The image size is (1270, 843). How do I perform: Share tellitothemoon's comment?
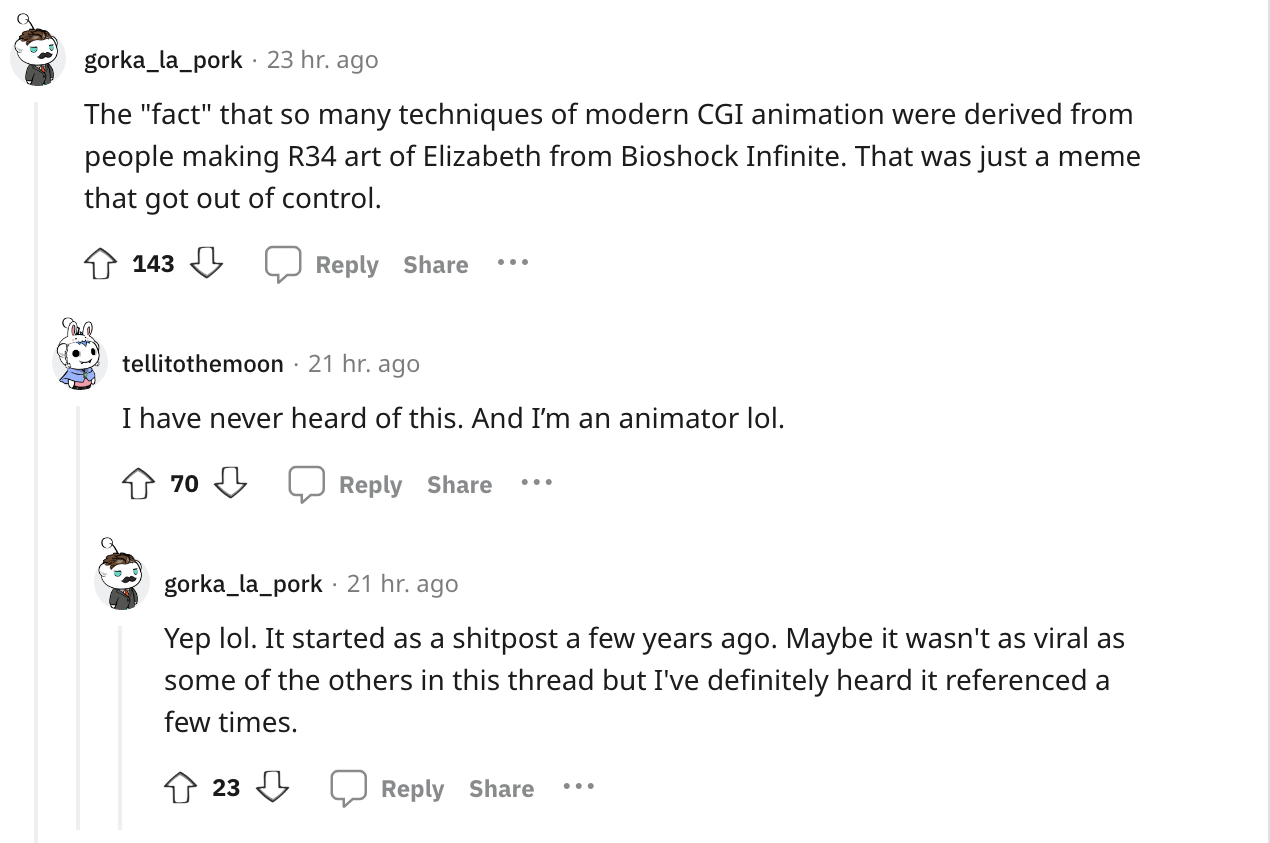[459, 485]
